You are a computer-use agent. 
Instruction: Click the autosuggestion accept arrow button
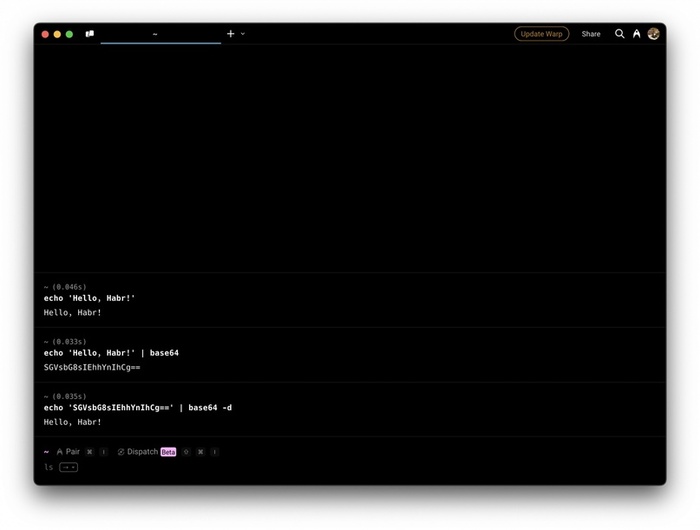click(68, 467)
